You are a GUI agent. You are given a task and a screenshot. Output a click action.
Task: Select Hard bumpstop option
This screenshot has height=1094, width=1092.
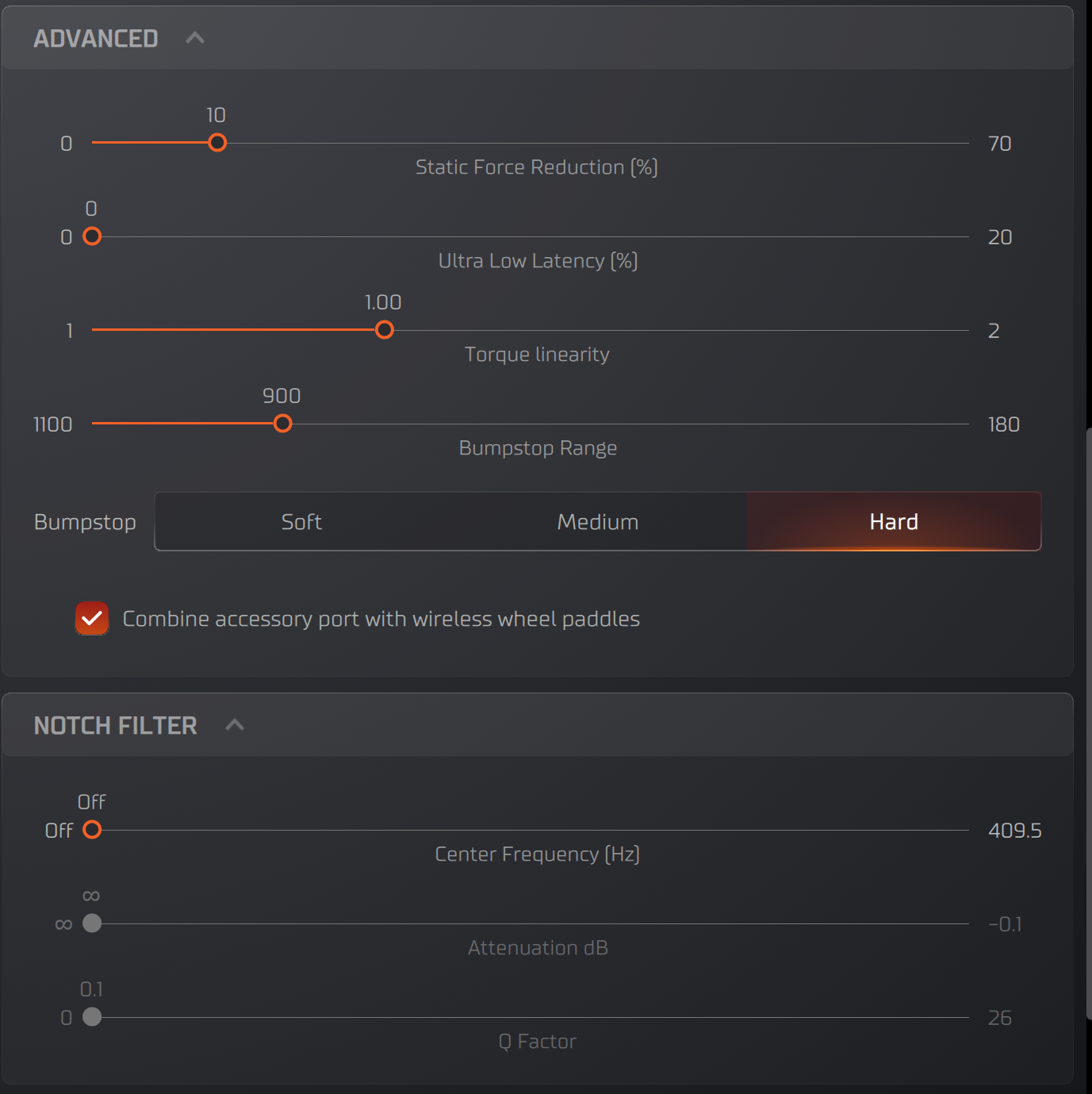click(x=893, y=522)
